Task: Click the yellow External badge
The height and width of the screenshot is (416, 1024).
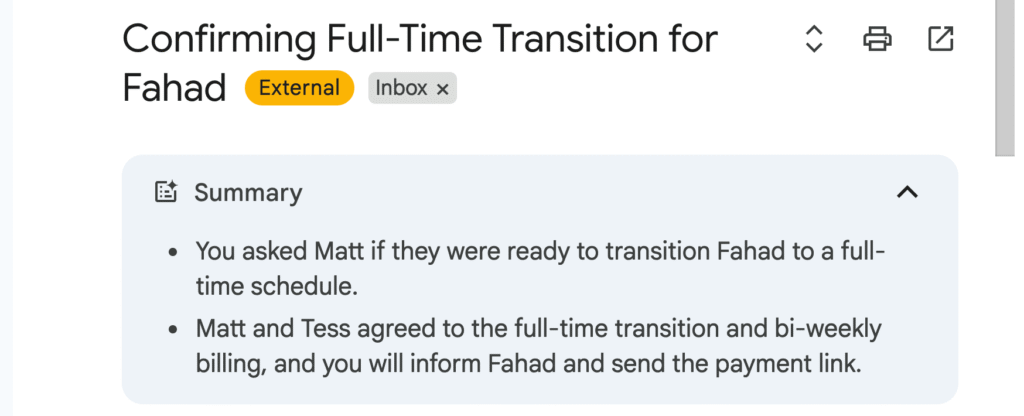Action: click(x=299, y=88)
